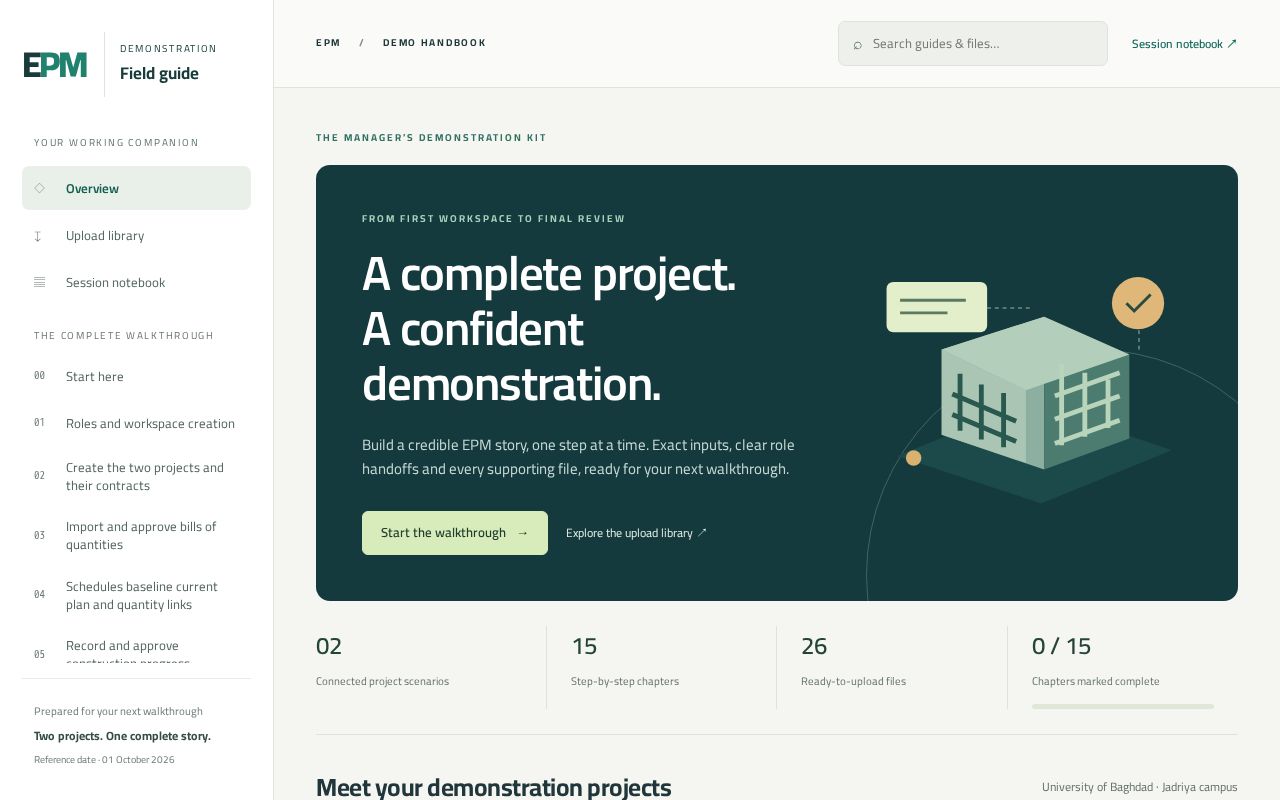
Task: Open chapter 03 Import and approve bills
Action: (136, 536)
